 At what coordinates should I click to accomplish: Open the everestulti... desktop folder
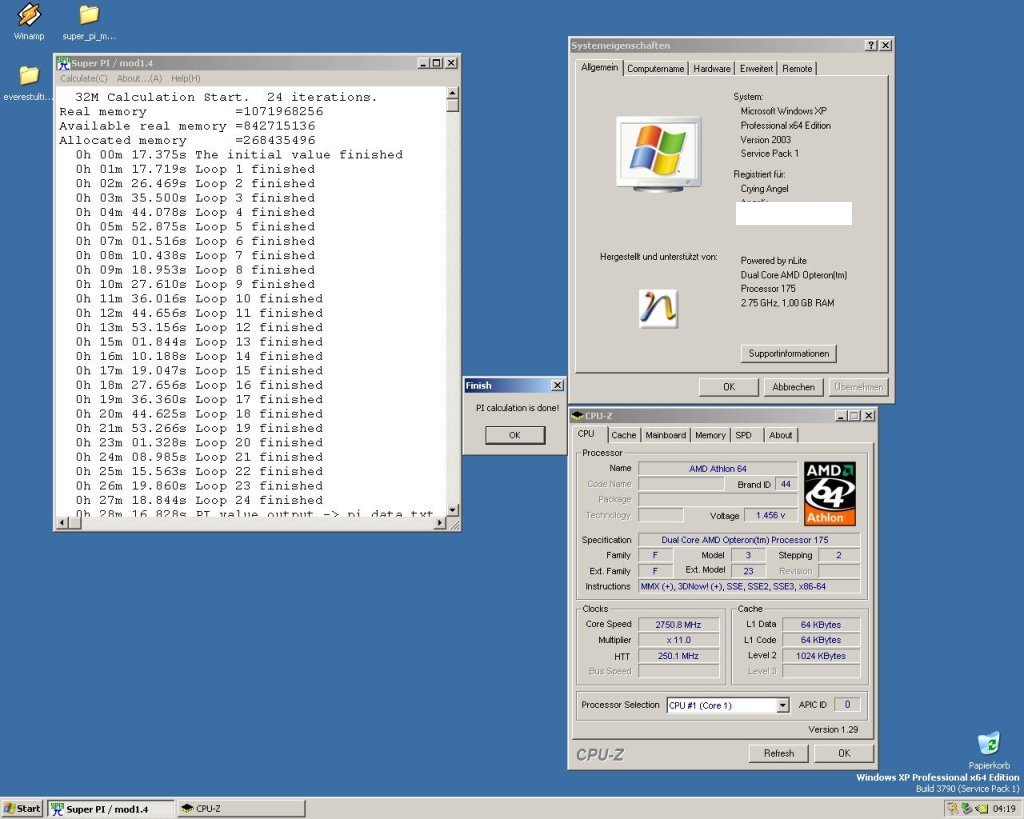click(x=28, y=82)
